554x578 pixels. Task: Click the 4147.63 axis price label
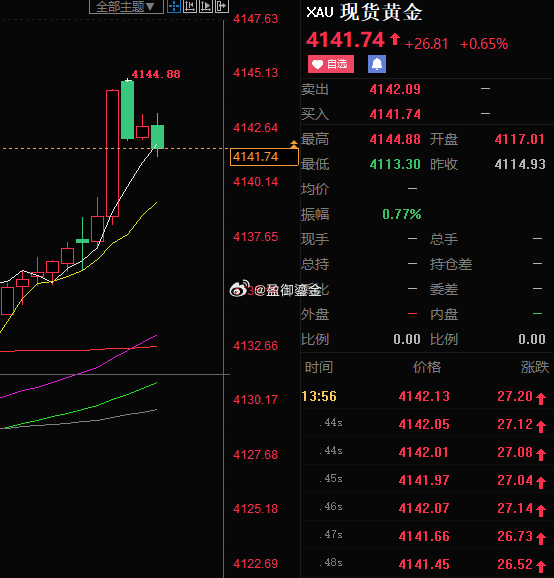point(255,19)
